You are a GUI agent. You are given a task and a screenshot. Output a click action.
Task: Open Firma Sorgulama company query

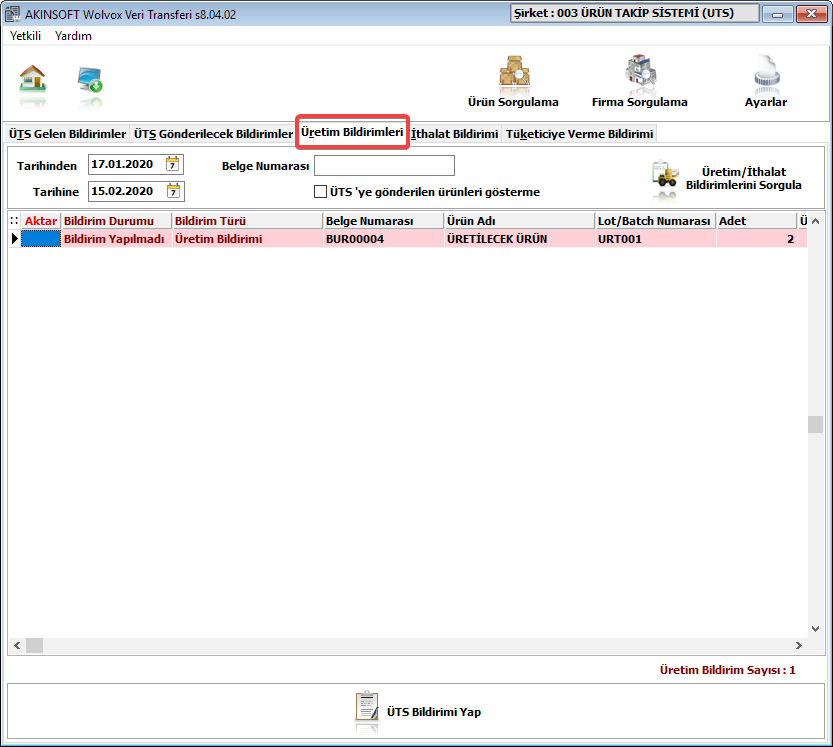click(640, 82)
